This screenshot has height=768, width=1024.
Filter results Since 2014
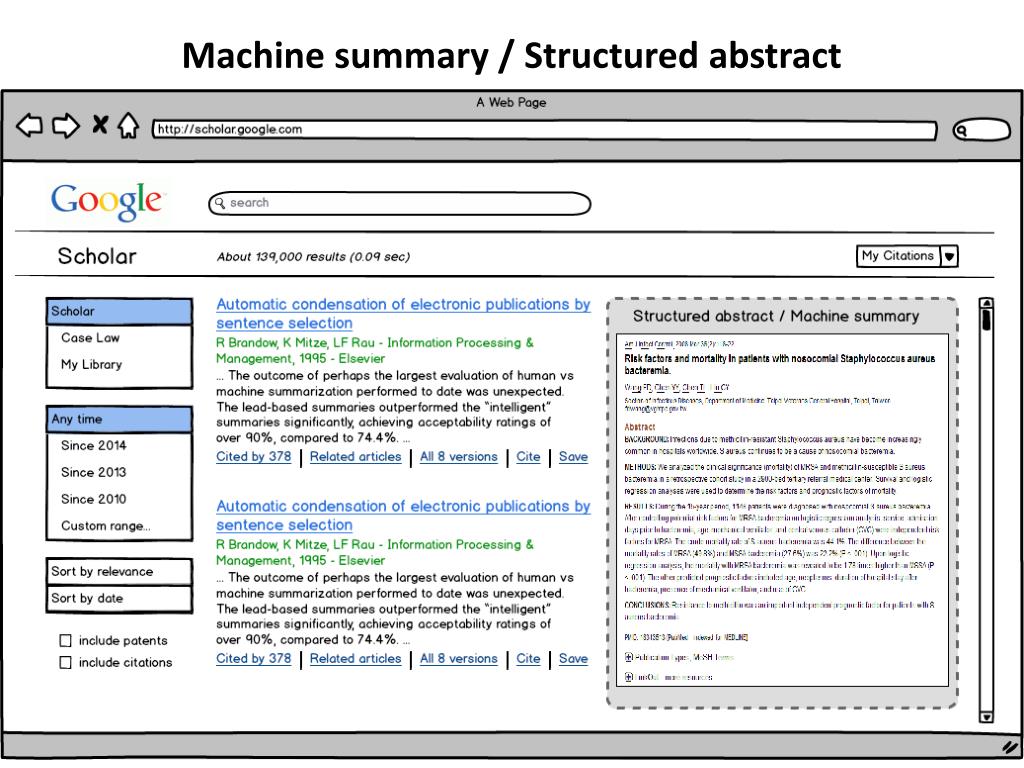[93, 445]
